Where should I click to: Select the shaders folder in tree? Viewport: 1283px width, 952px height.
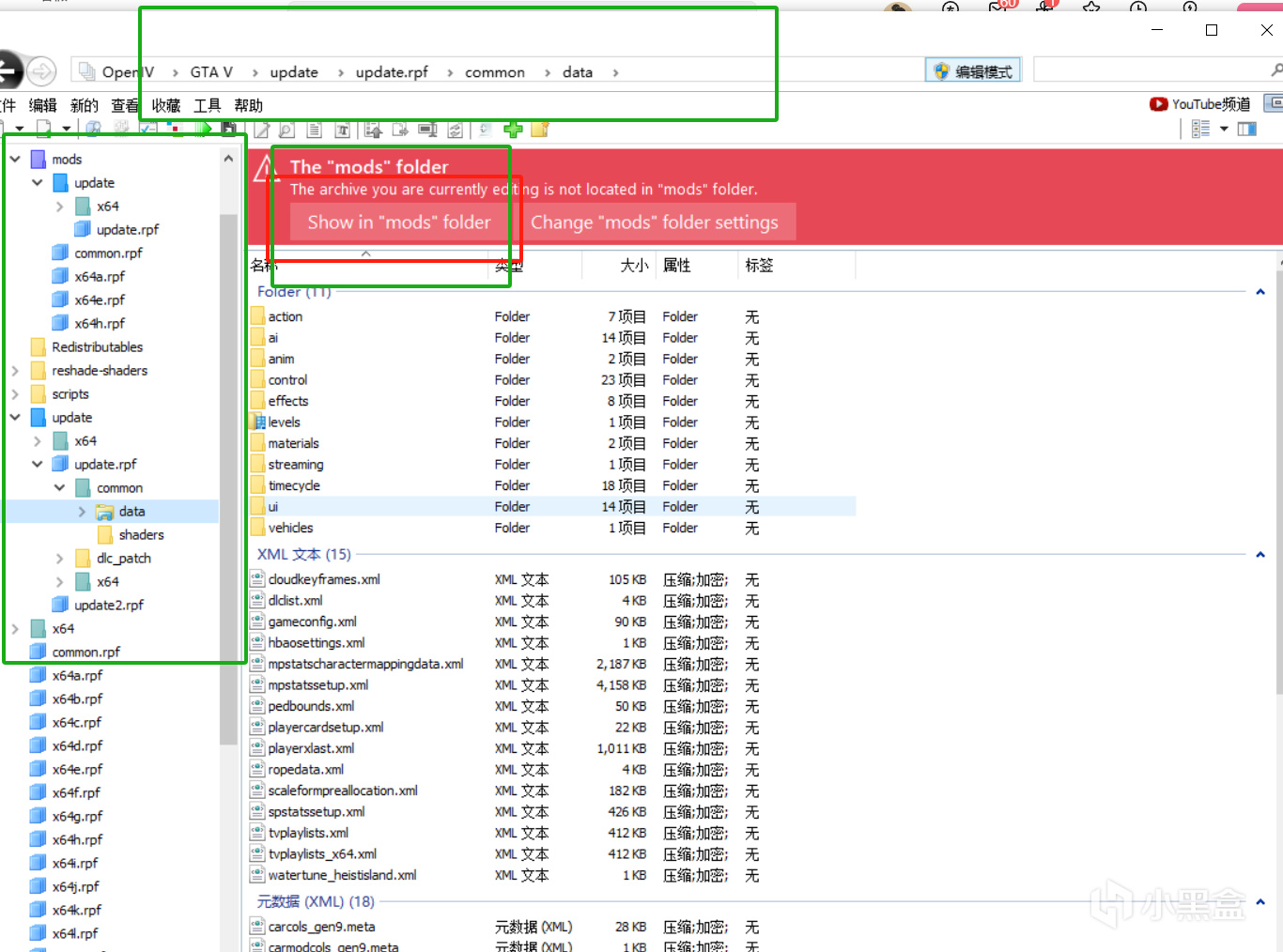[x=141, y=535]
